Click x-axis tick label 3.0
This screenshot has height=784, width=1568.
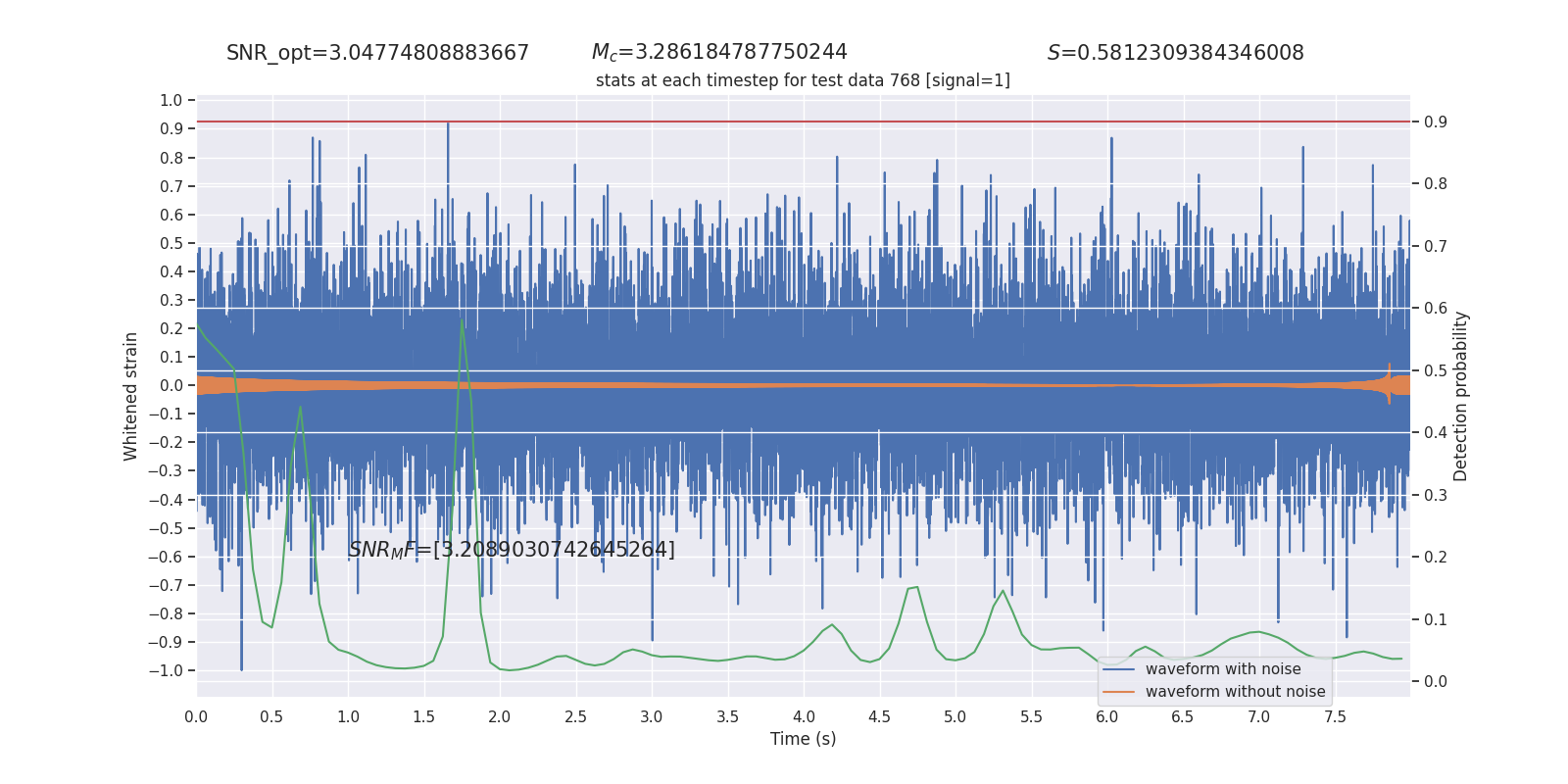click(652, 717)
